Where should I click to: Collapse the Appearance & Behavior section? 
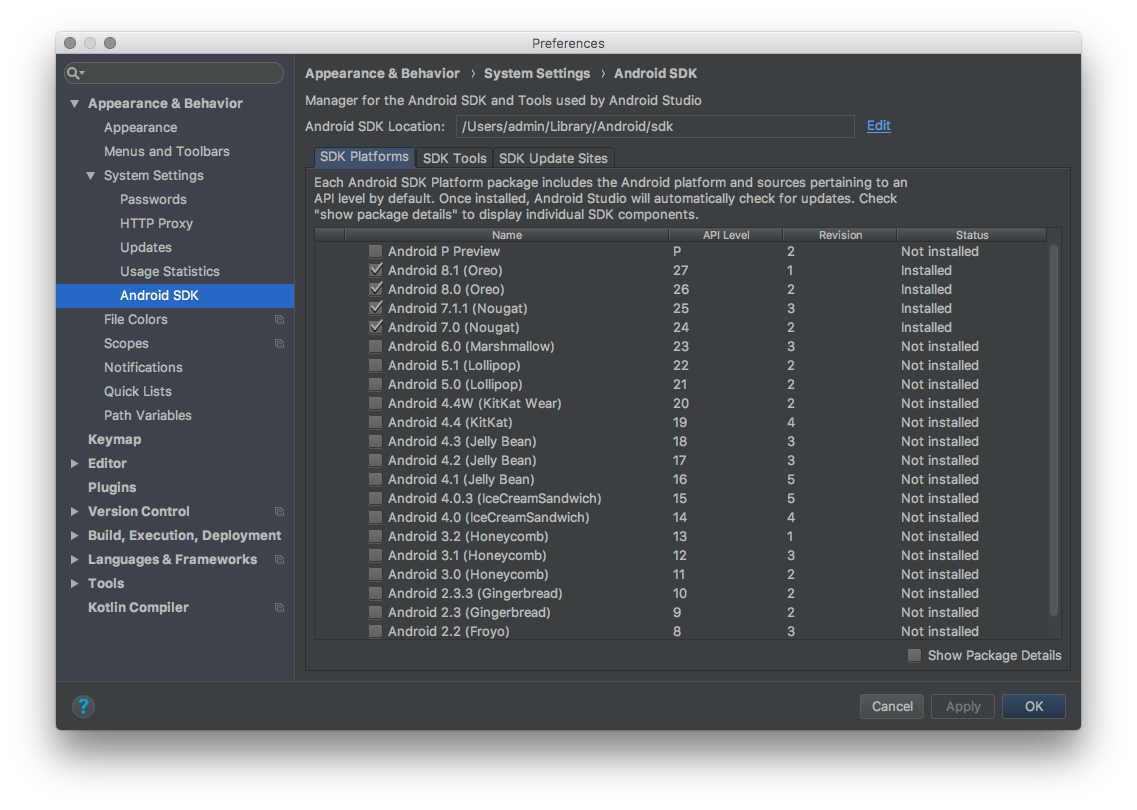[75, 104]
